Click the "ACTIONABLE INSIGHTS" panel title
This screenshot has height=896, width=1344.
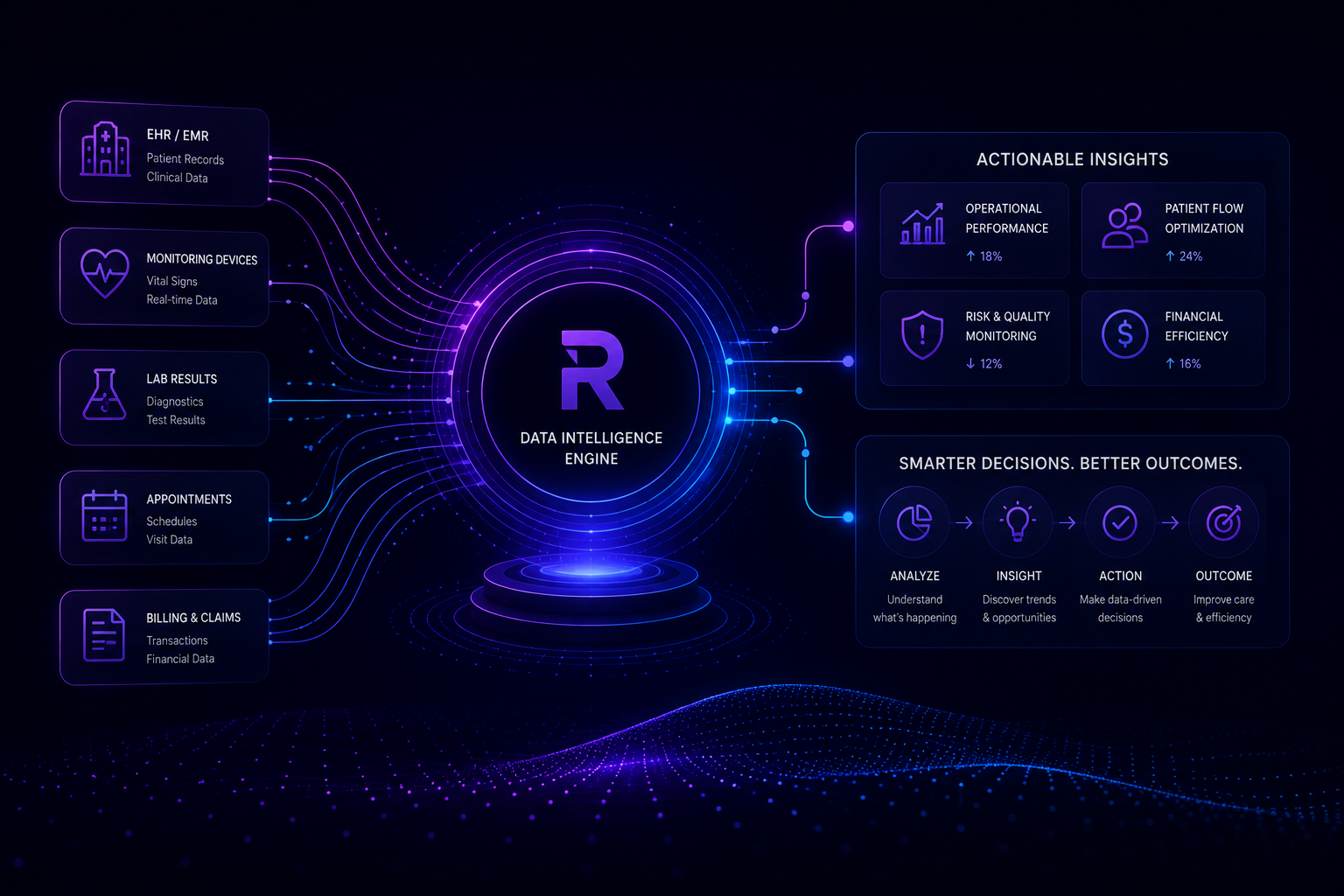tap(1073, 159)
